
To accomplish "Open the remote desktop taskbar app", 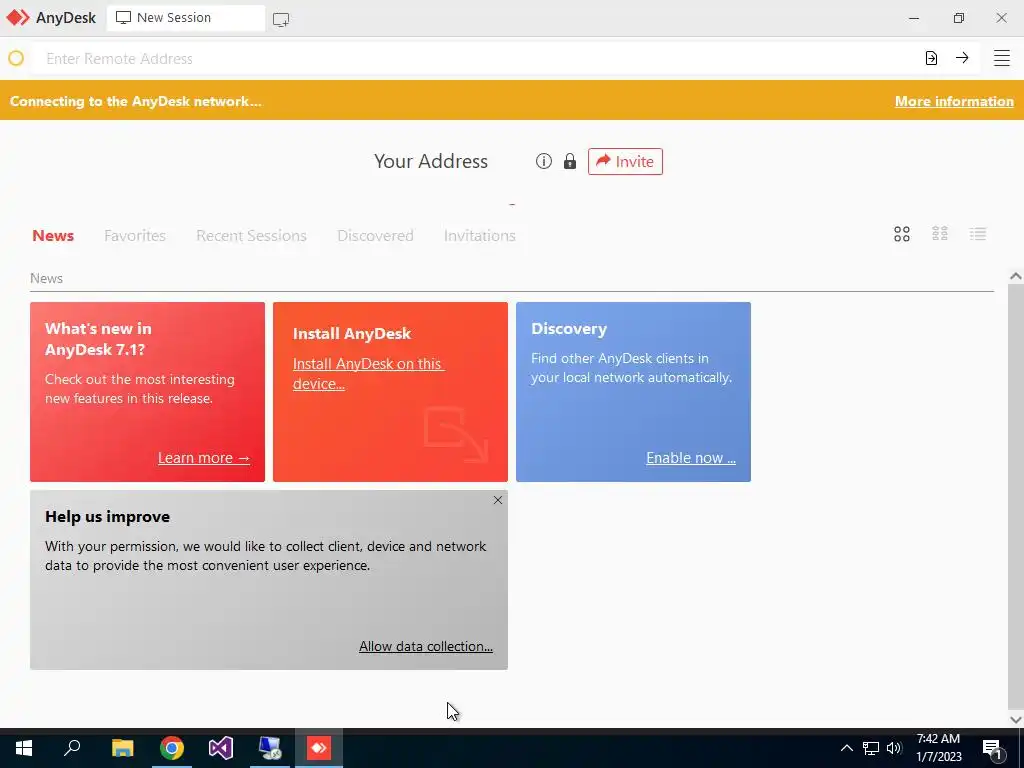I will point(270,748).
